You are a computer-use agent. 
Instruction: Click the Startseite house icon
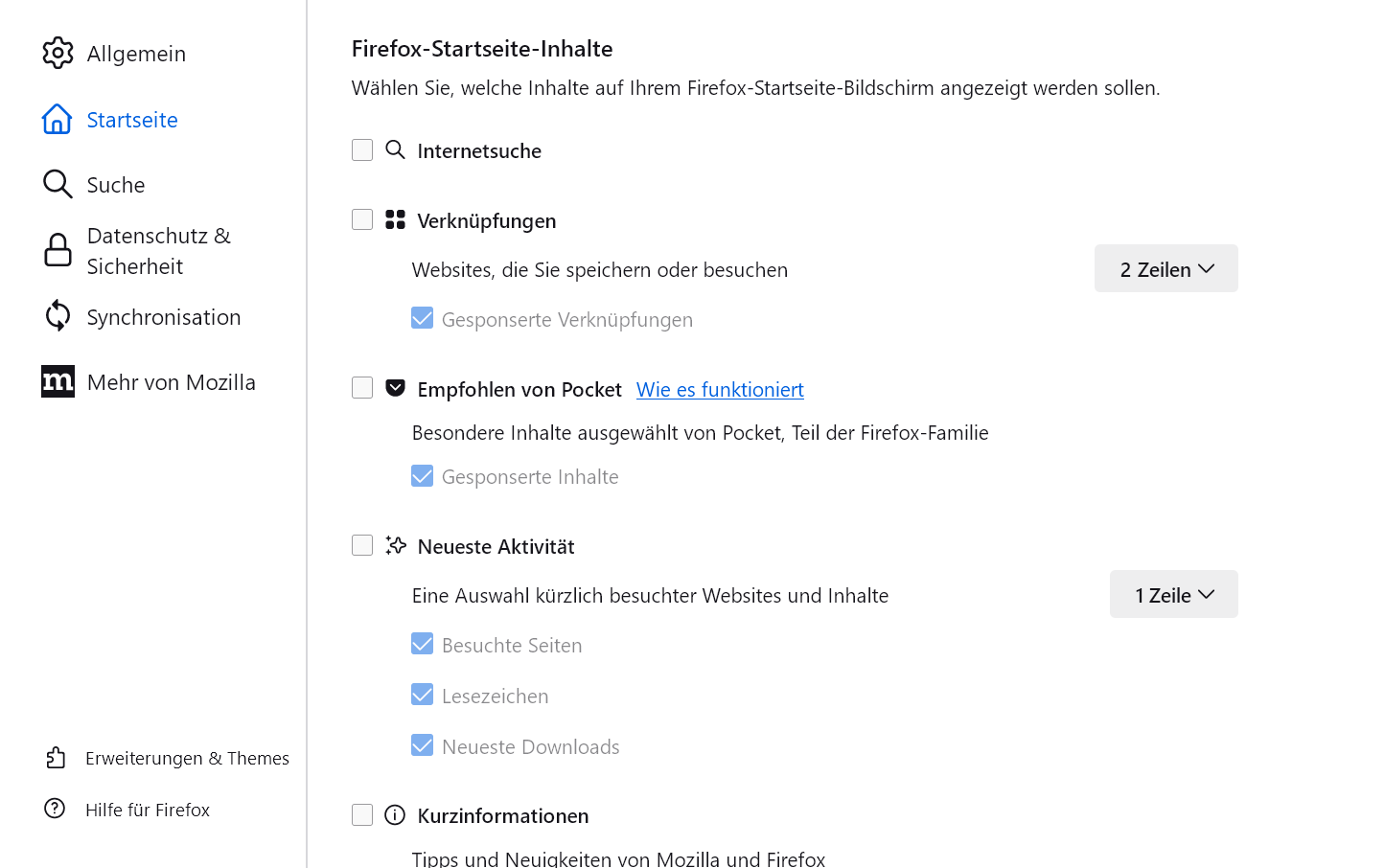click(58, 120)
